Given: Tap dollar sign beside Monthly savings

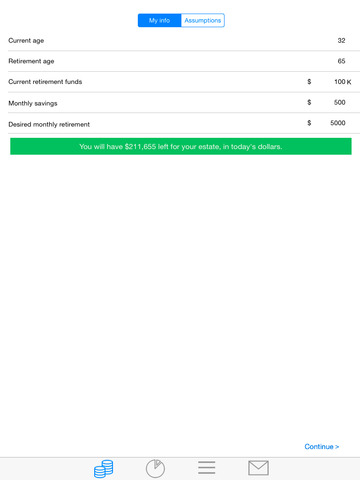Looking at the screenshot, I should (x=309, y=102).
